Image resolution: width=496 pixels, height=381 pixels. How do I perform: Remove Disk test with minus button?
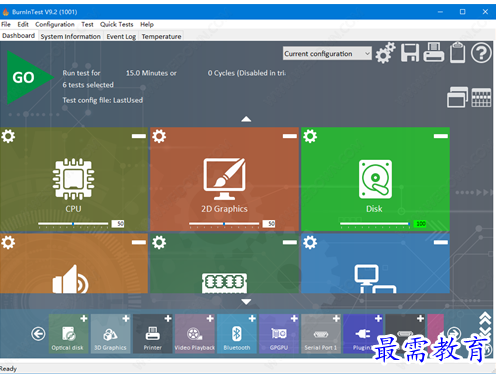tap(441, 136)
